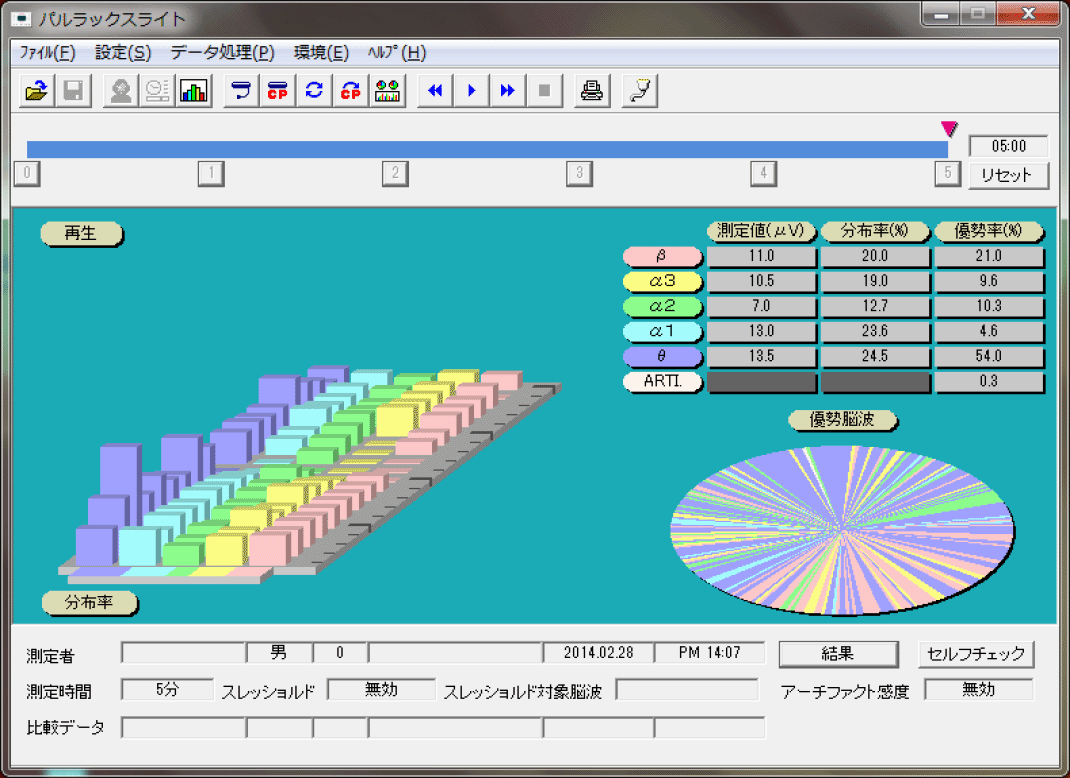1070x778 pixels.
Task: Click the α2 dominance value 10.3
Action: [x=989, y=306]
